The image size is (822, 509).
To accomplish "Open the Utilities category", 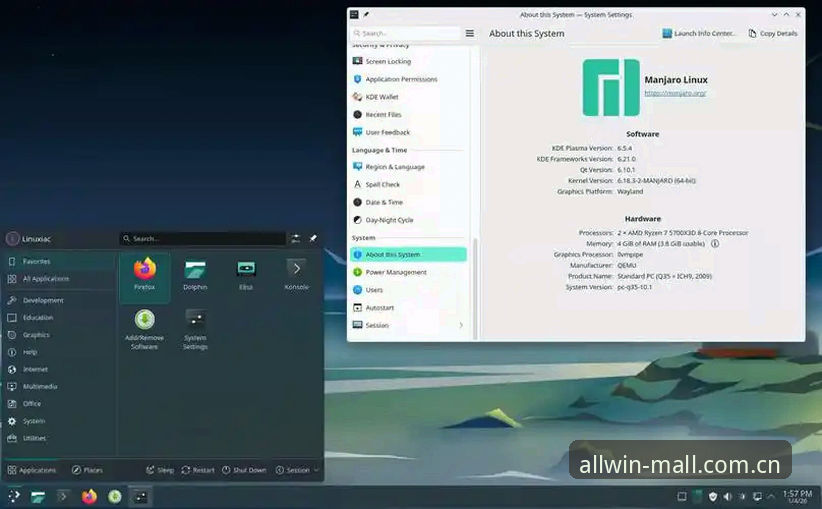I will pyautogui.click(x=58, y=438).
